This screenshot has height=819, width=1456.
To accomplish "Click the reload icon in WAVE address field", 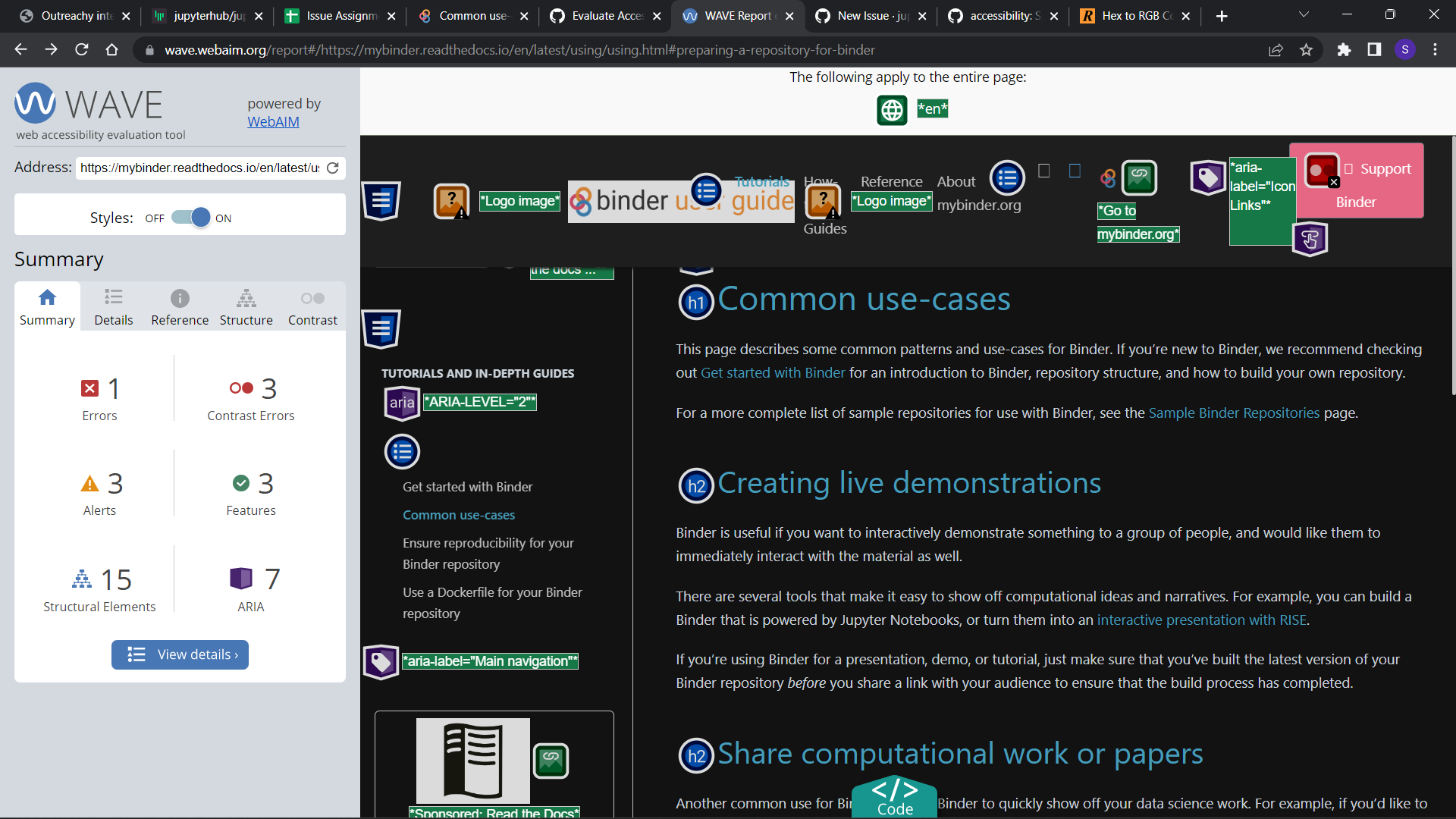I will tap(332, 168).
